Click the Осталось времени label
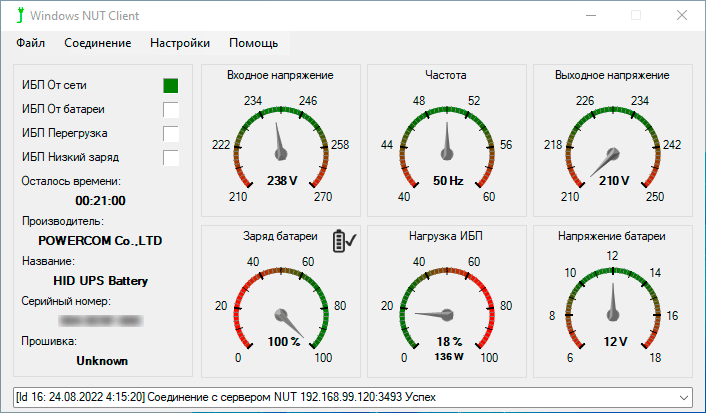The width and height of the screenshot is (706, 413). pyautogui.click(x=71, y=181)
